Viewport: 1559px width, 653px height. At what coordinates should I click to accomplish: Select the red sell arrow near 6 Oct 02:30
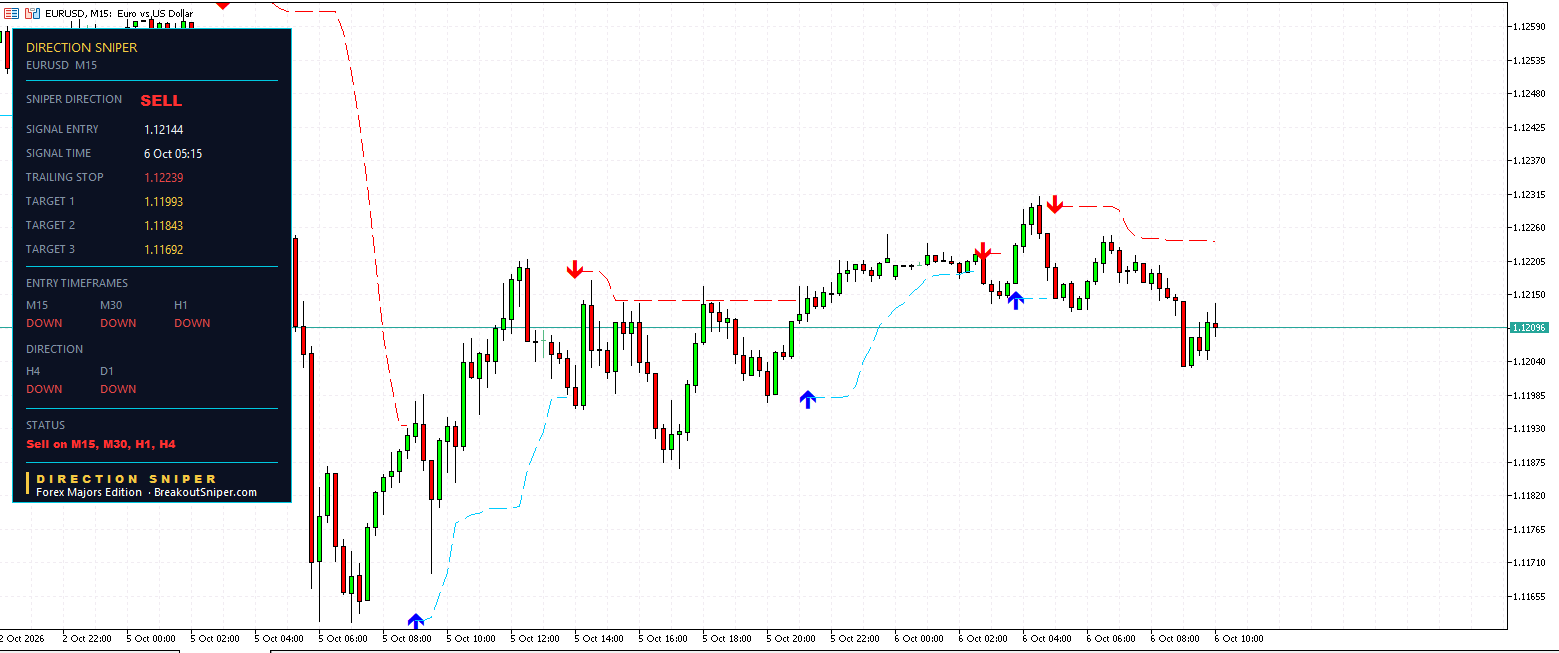(983, 252)
